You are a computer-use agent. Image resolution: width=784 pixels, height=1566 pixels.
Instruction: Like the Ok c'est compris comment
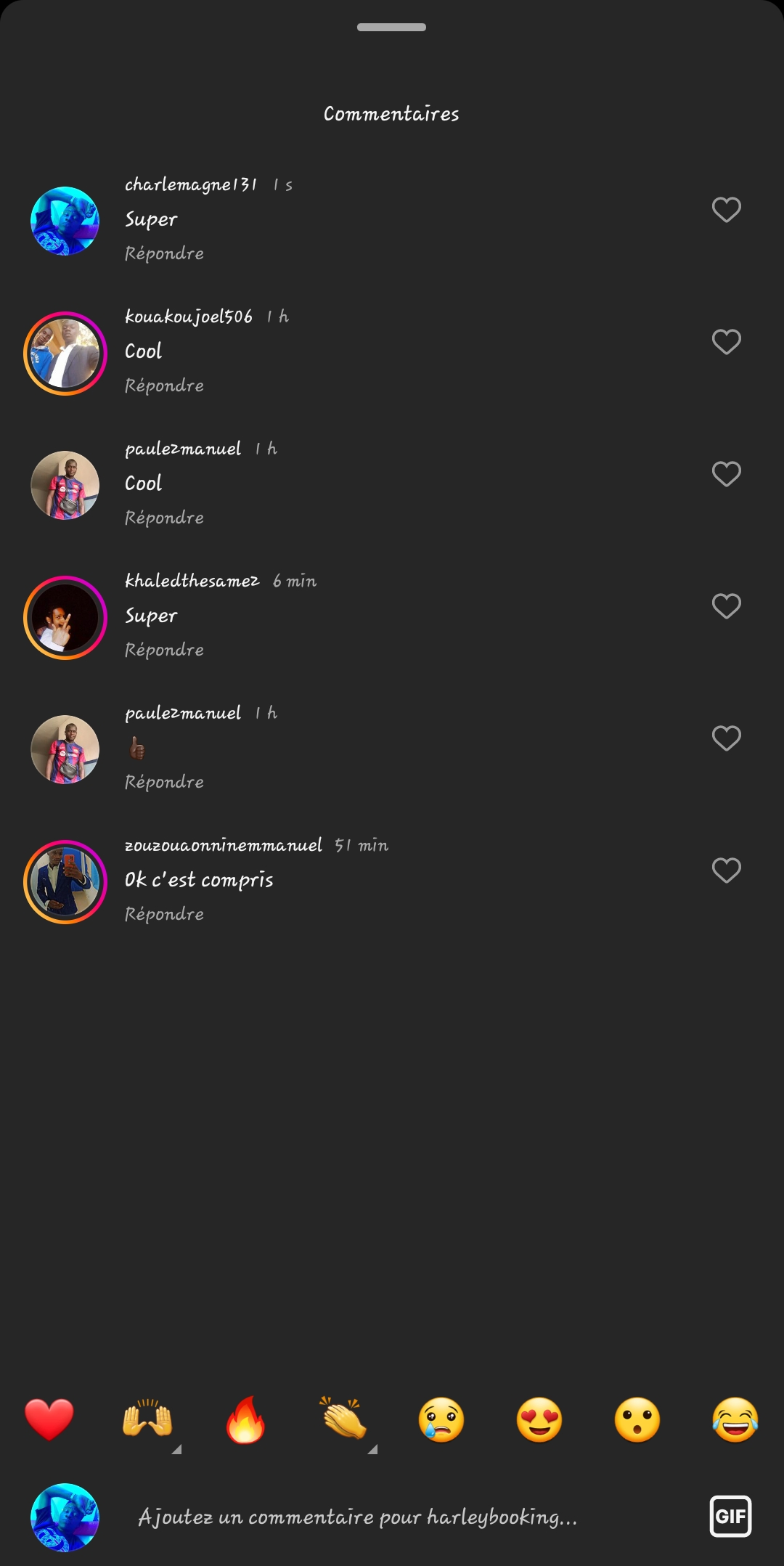click(x=726, y=870)
